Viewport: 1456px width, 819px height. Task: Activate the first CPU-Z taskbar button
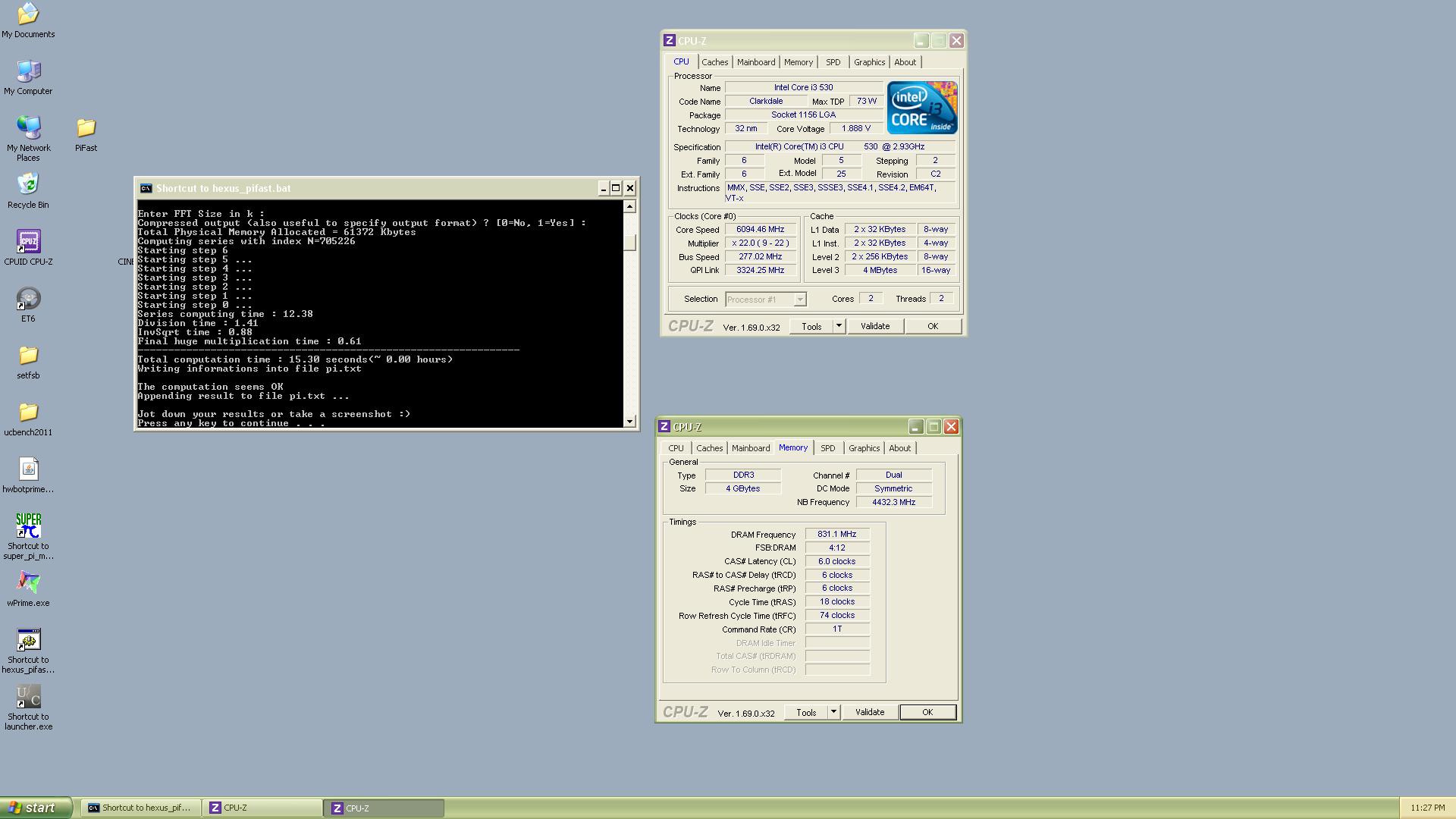[262, 808]
